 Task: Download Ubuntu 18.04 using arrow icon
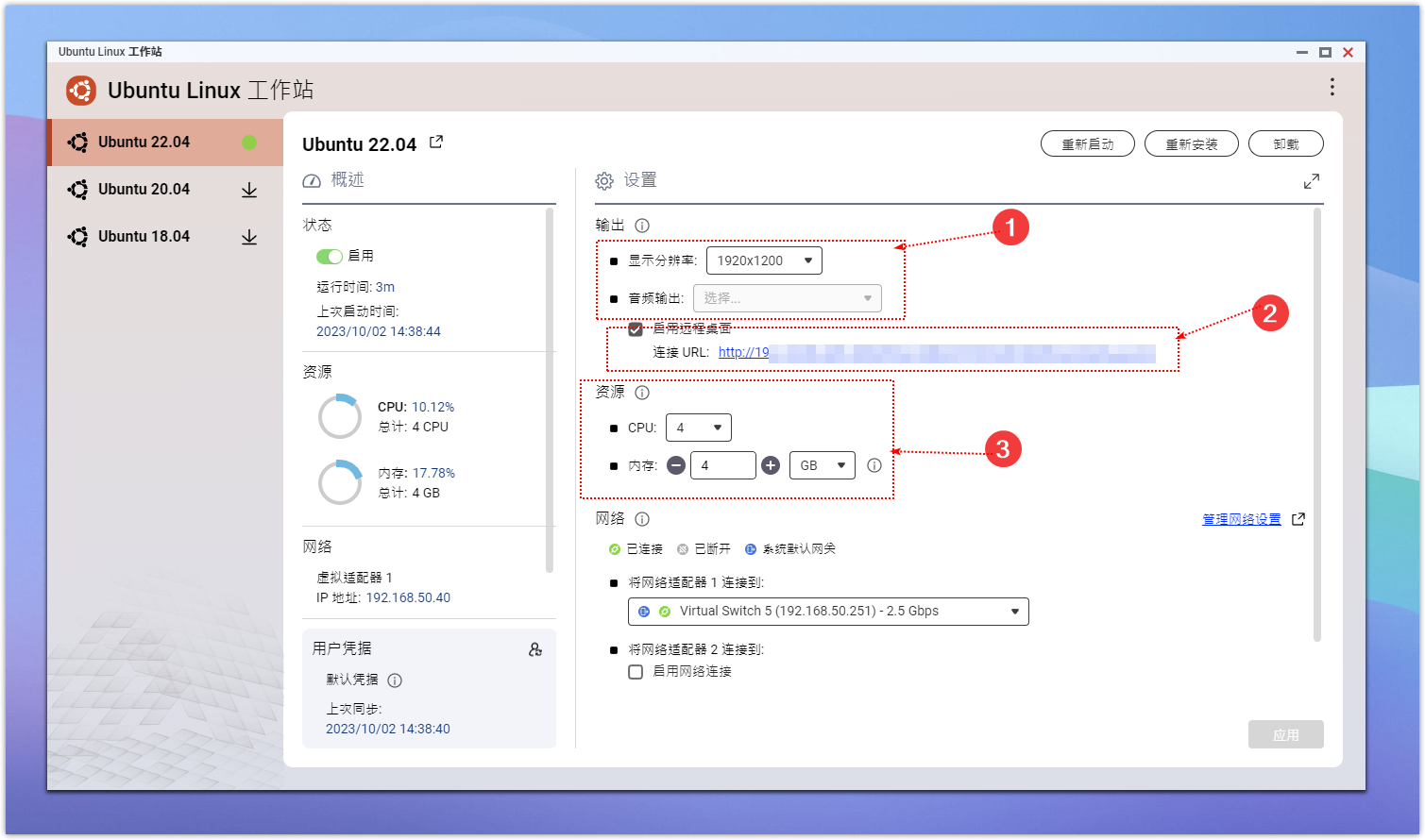[249, 237]
